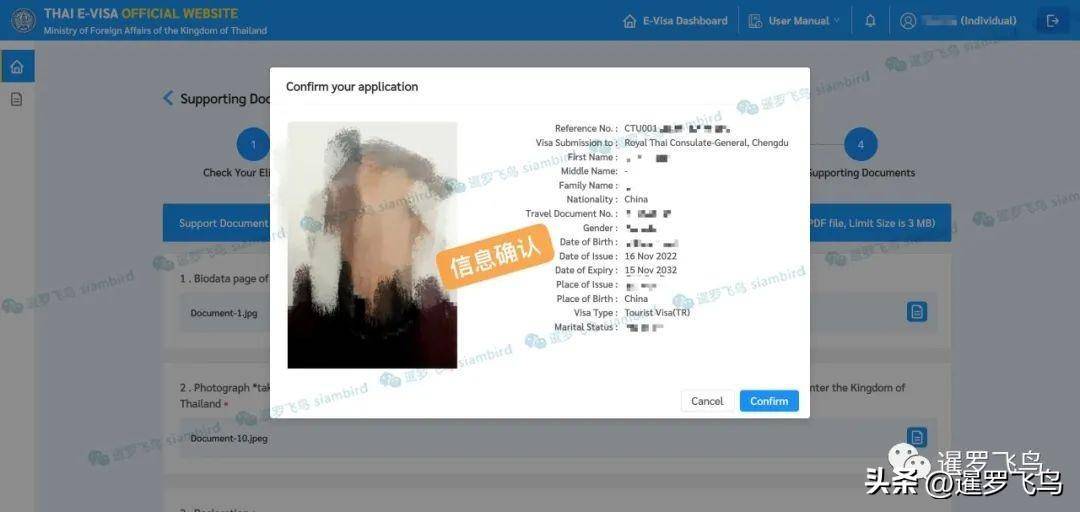
Task: Click the Thai Ministry emblem logo
Action: point(23,20)
